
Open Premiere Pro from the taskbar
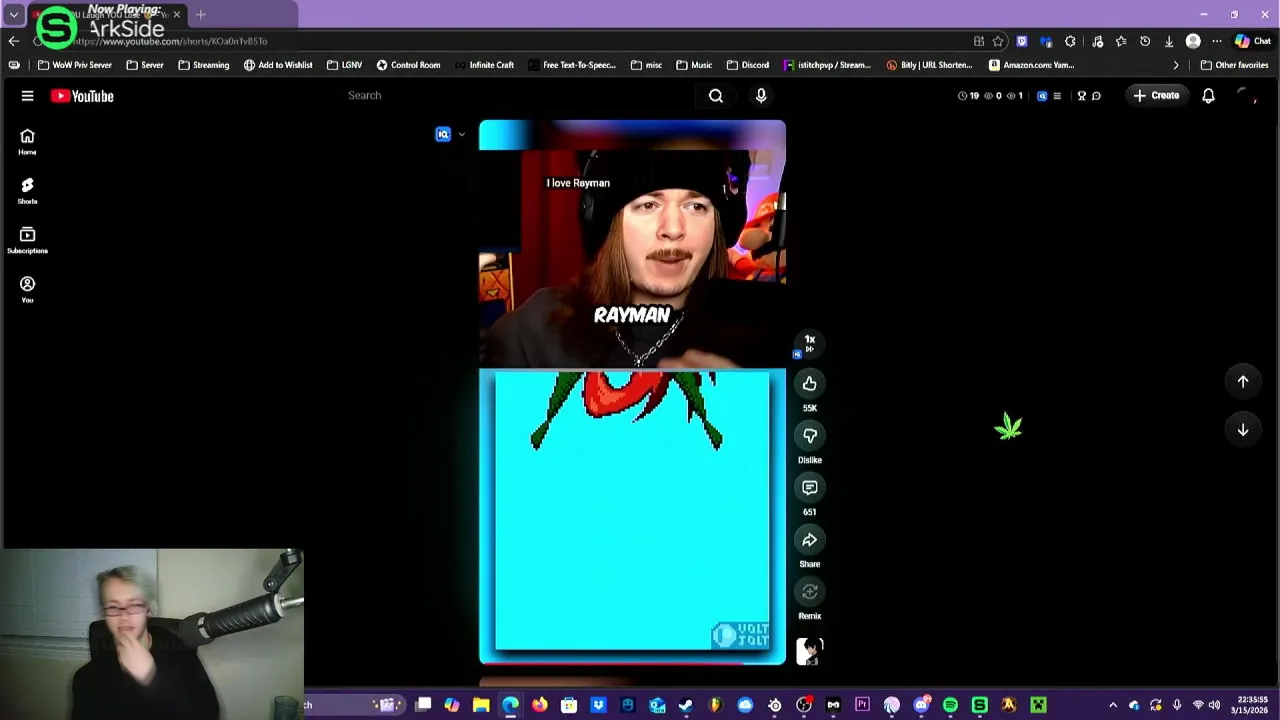click(x=862, y=706)
